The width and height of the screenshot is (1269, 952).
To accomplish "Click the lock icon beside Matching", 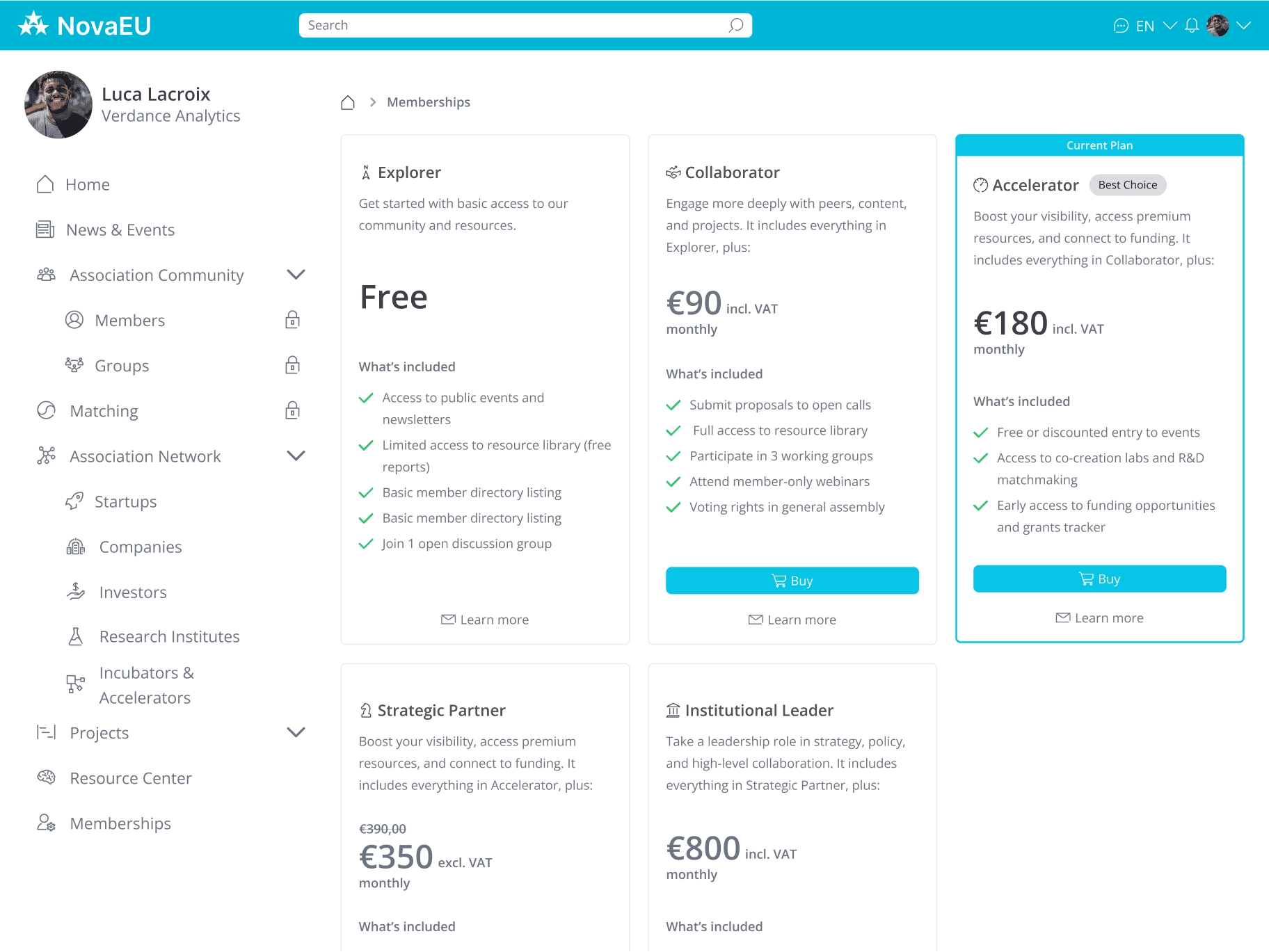I will coord(292,410).
